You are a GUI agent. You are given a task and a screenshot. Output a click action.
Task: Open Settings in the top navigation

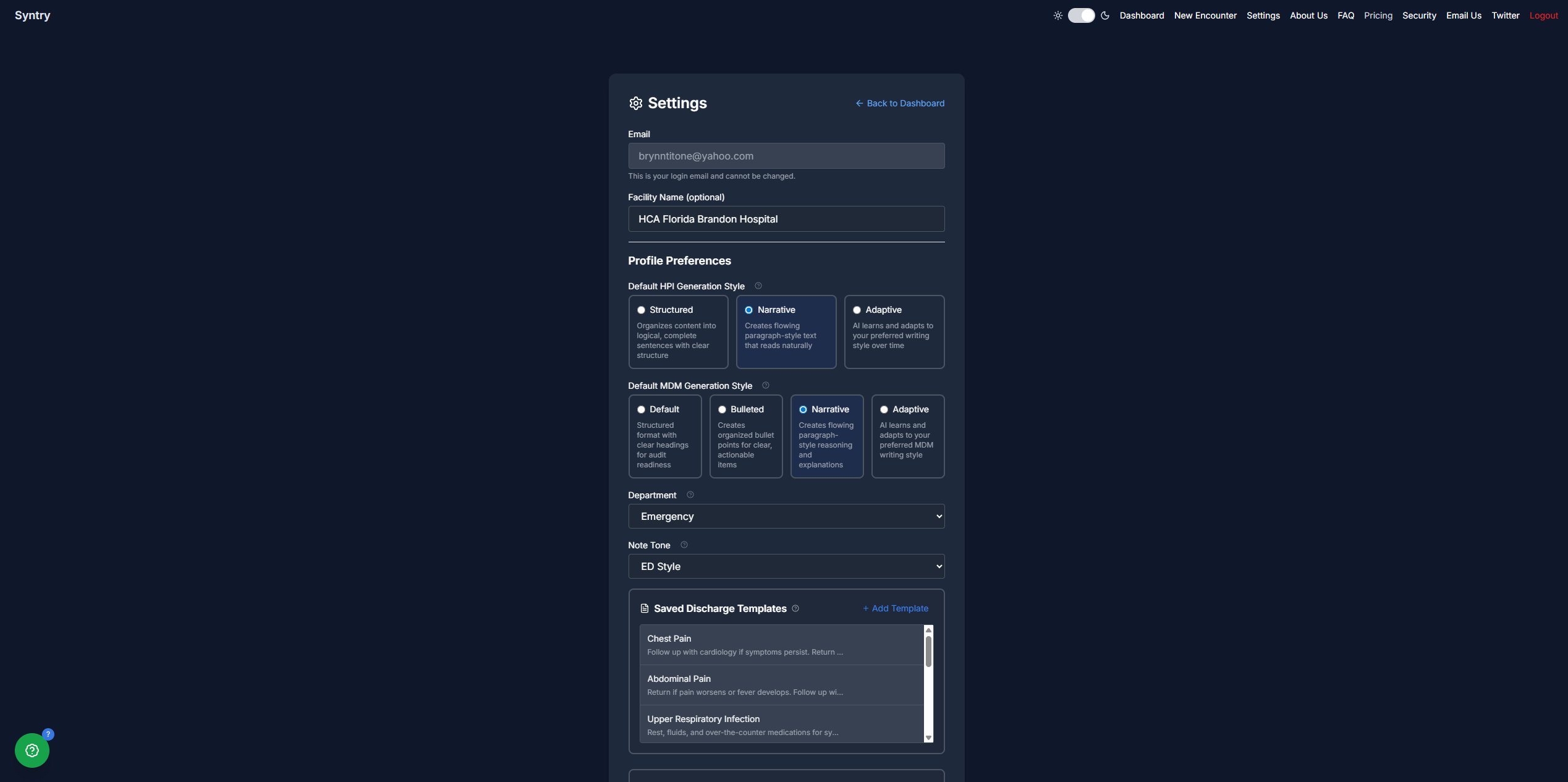coord(1263,15)
